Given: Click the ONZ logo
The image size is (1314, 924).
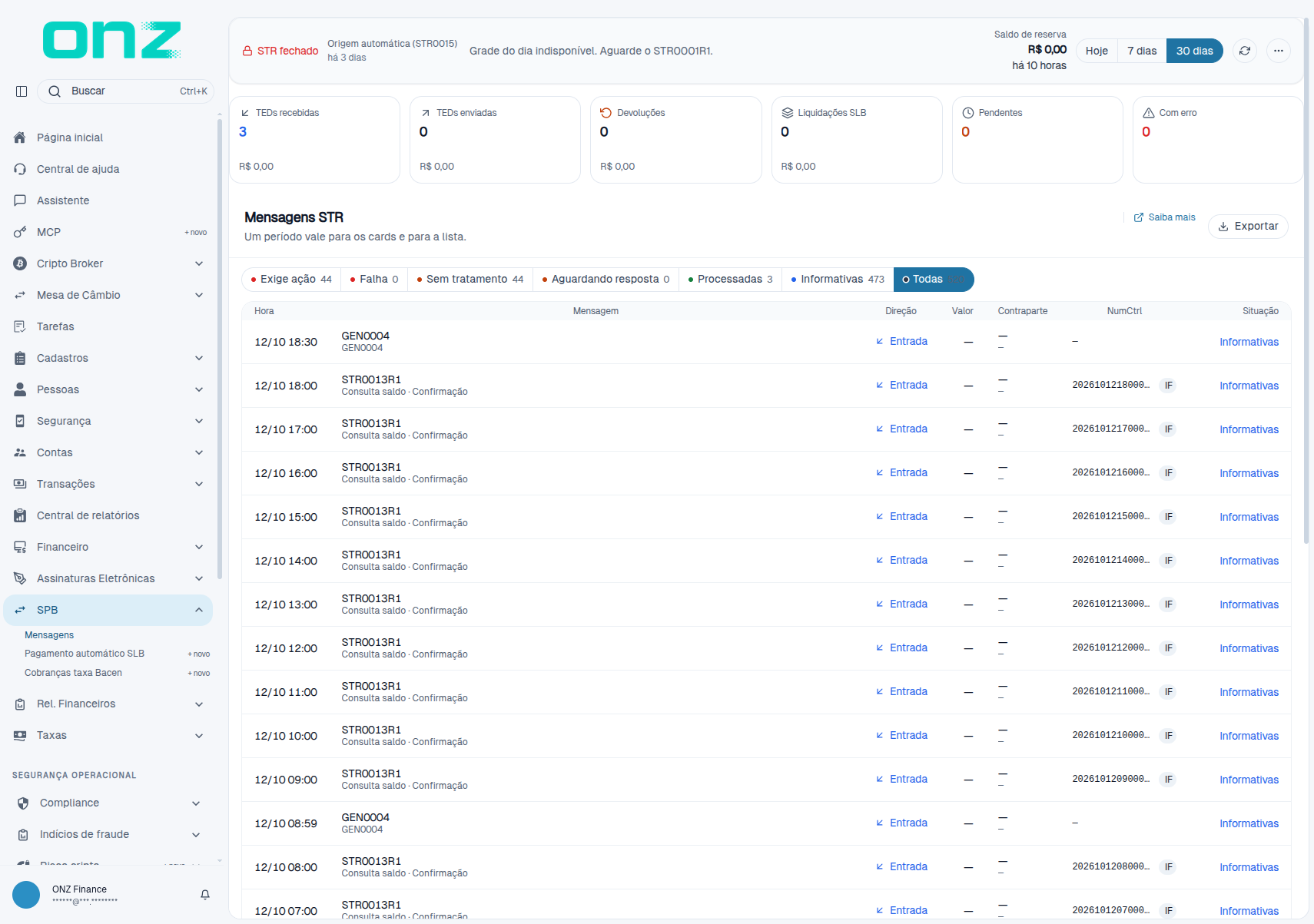Looking at the screenshot, I should [x=112, y=40].
